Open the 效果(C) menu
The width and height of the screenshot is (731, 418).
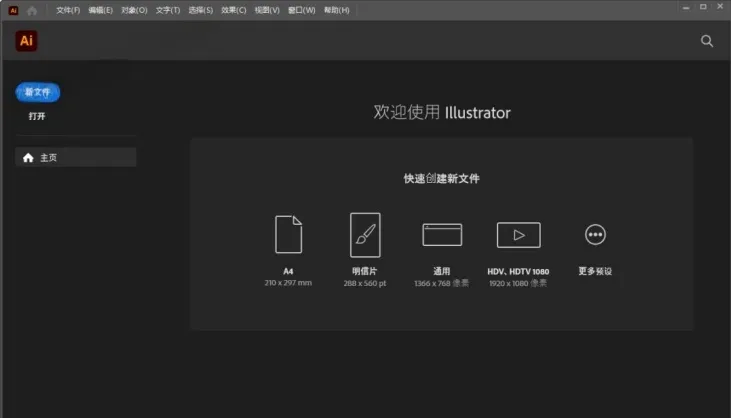pos(234,10)
